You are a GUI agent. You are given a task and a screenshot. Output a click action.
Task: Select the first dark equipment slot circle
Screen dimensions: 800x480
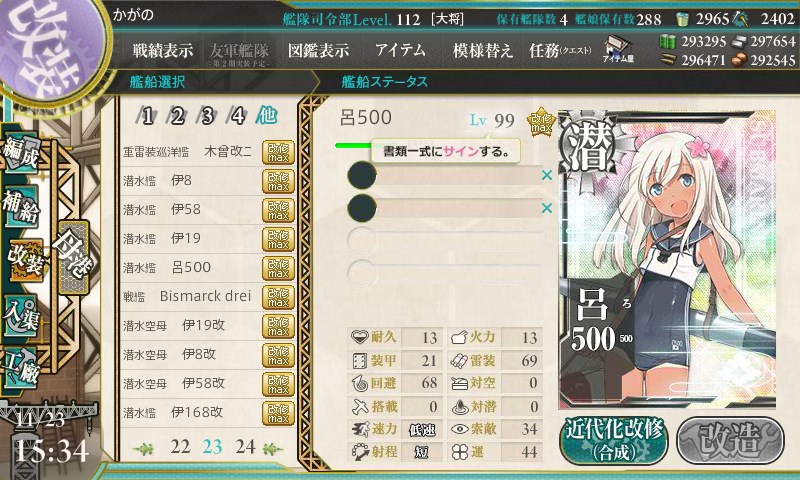tap(362, 175)
